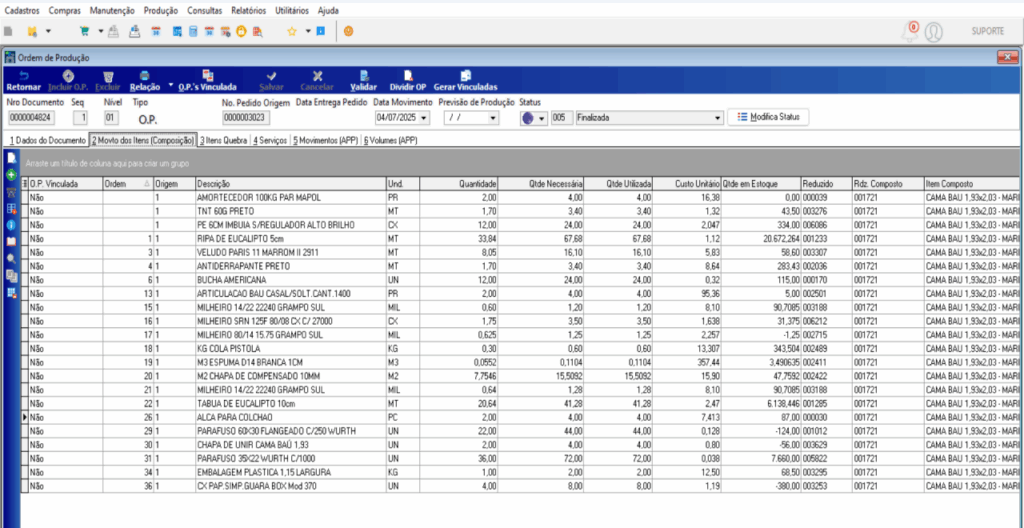Open the Data Movimento date dropdown
This screenshot has height=528, width=1024.
[426, 118]
